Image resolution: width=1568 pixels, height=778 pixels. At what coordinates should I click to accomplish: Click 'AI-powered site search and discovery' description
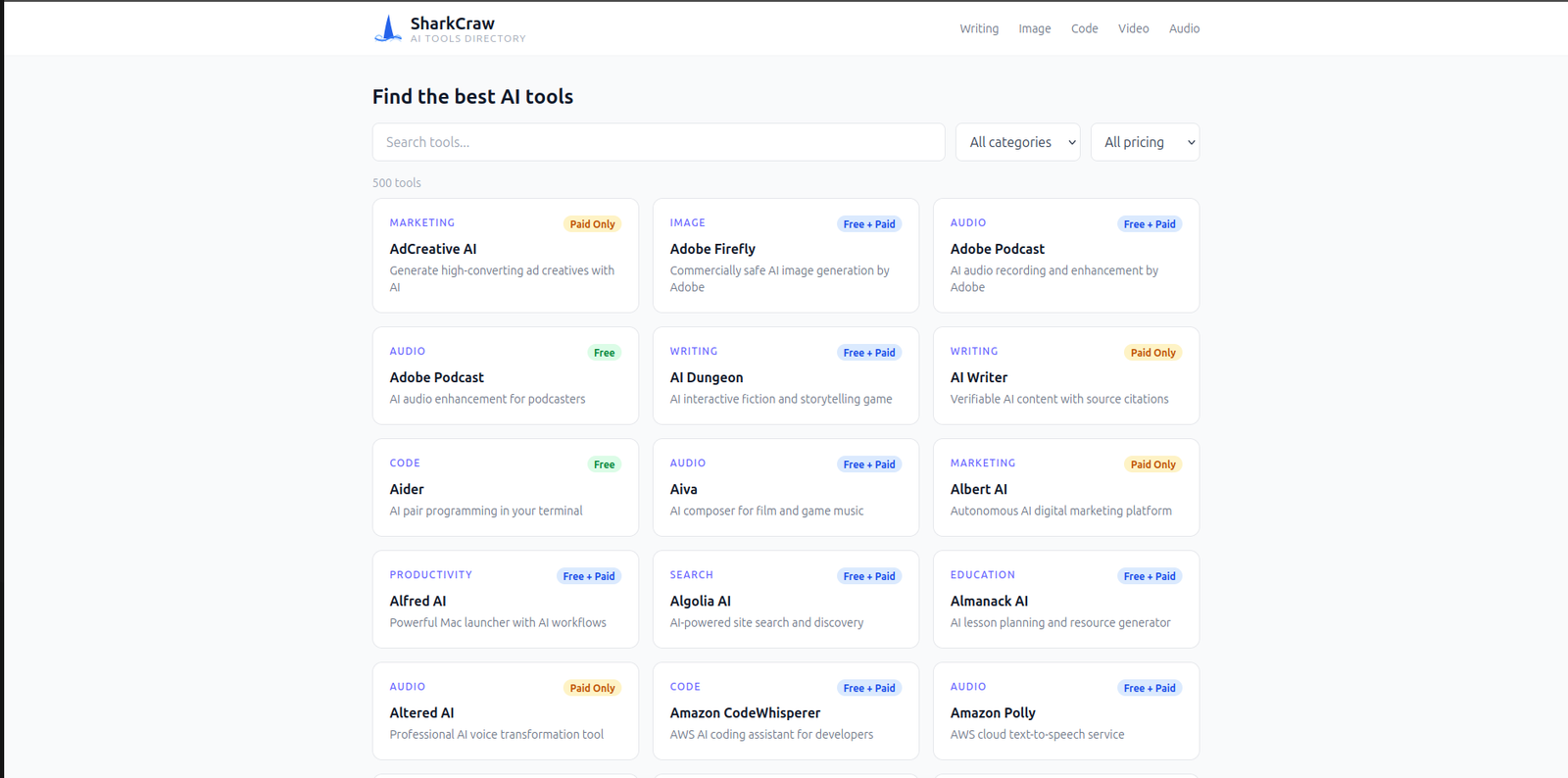pyautogui.click(x=767, y=622)
